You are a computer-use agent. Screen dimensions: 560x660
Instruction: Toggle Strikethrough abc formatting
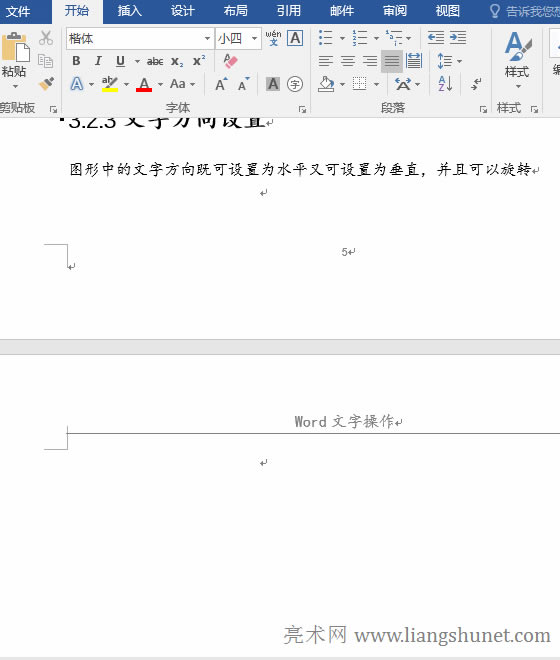(x=155, y=61)
